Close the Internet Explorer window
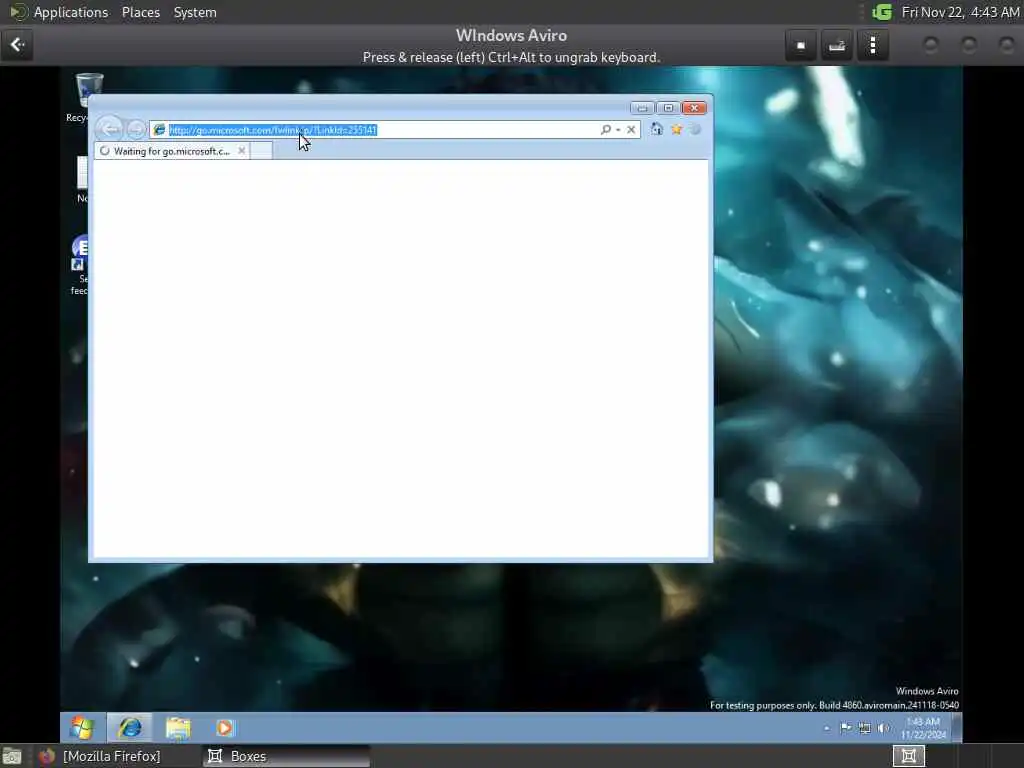The height and width of the screenshot is (768, 1024). [x=694, y=108]
